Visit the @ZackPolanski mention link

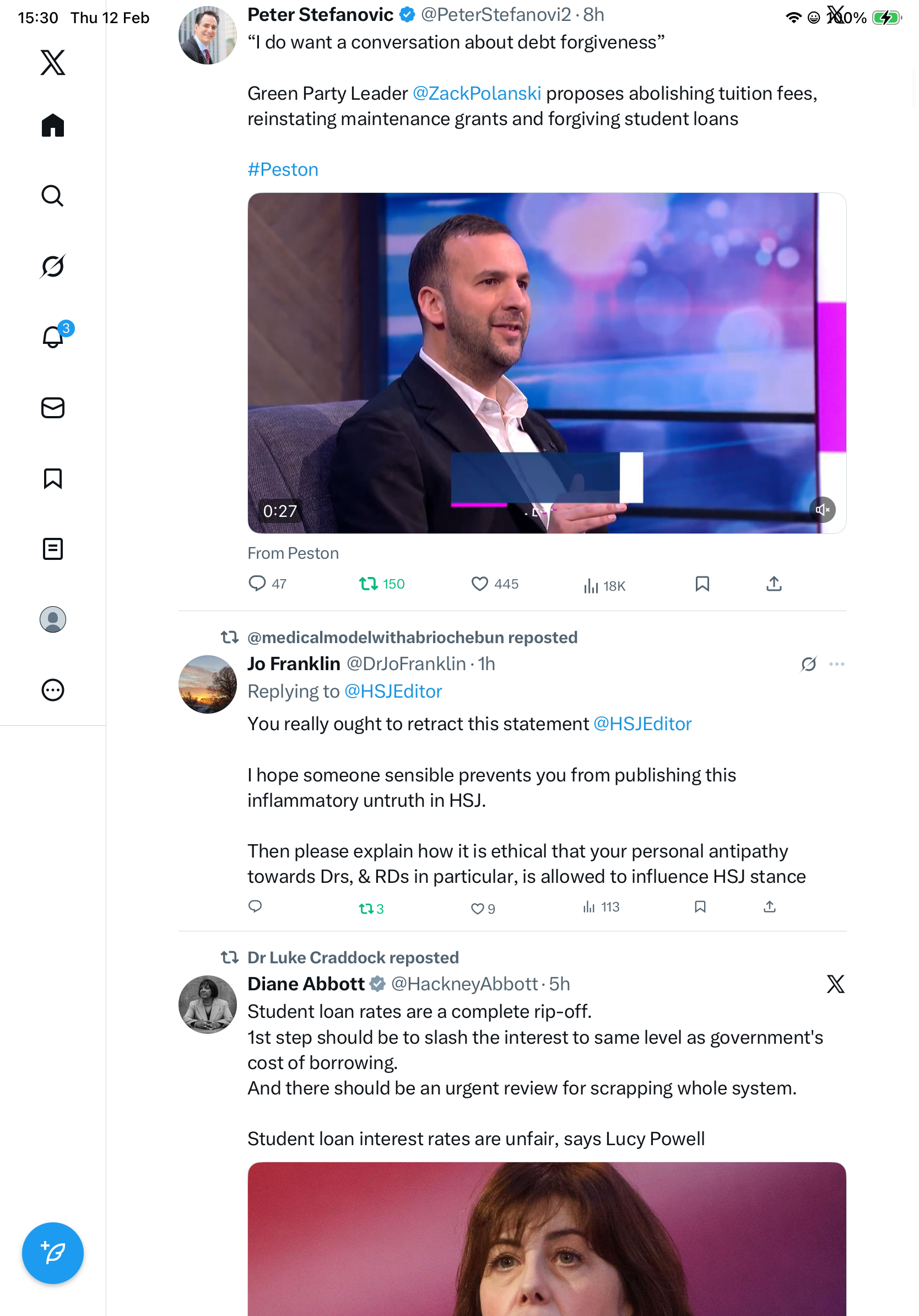(x=477, y=94)
